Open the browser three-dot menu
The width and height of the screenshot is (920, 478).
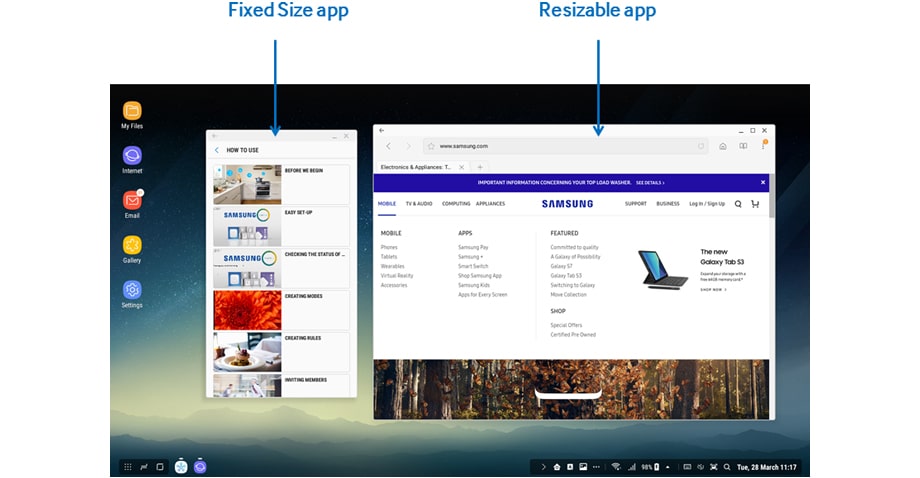763,146
